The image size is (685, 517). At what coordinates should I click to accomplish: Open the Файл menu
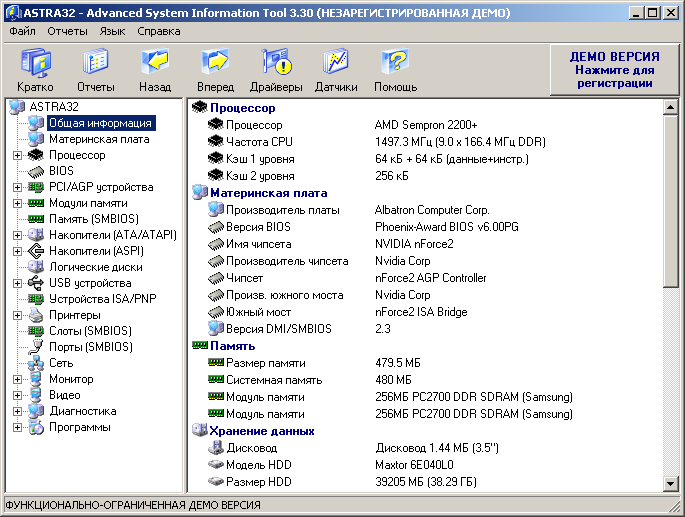[x=22, y=31]
